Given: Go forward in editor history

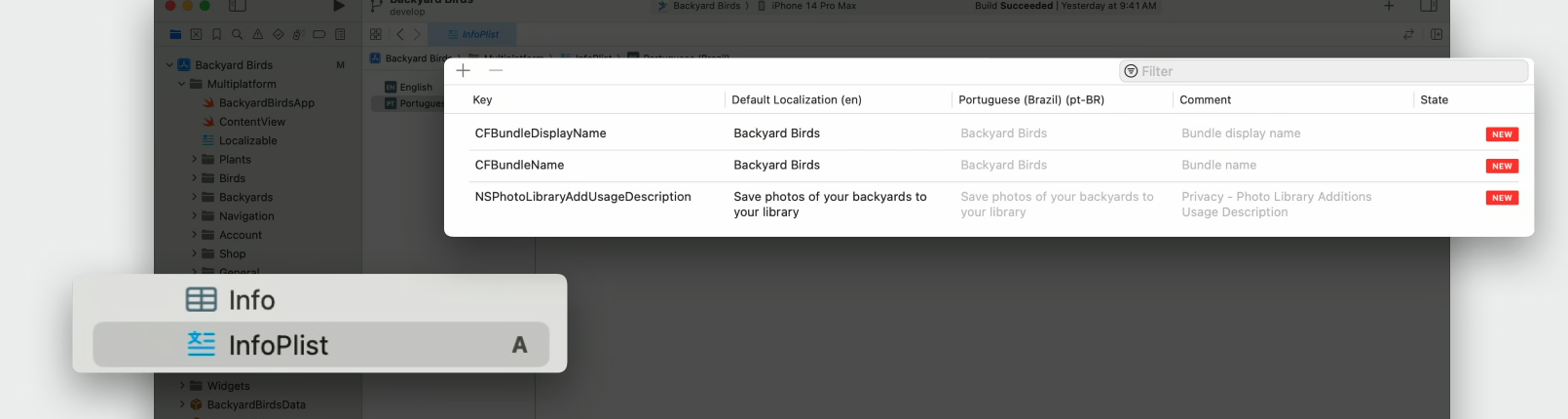Looking at the screenshot, I should coord(417,34).
